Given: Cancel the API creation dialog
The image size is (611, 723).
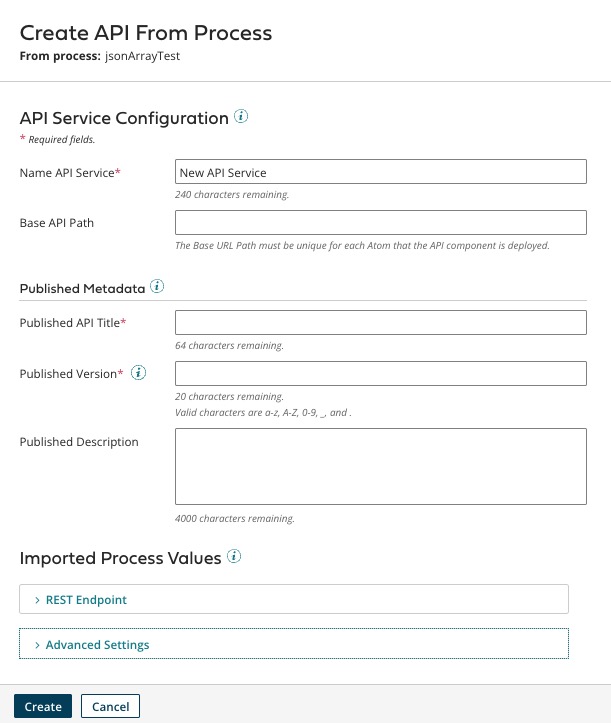Looking at the screenshot, I should coord(111,706).
